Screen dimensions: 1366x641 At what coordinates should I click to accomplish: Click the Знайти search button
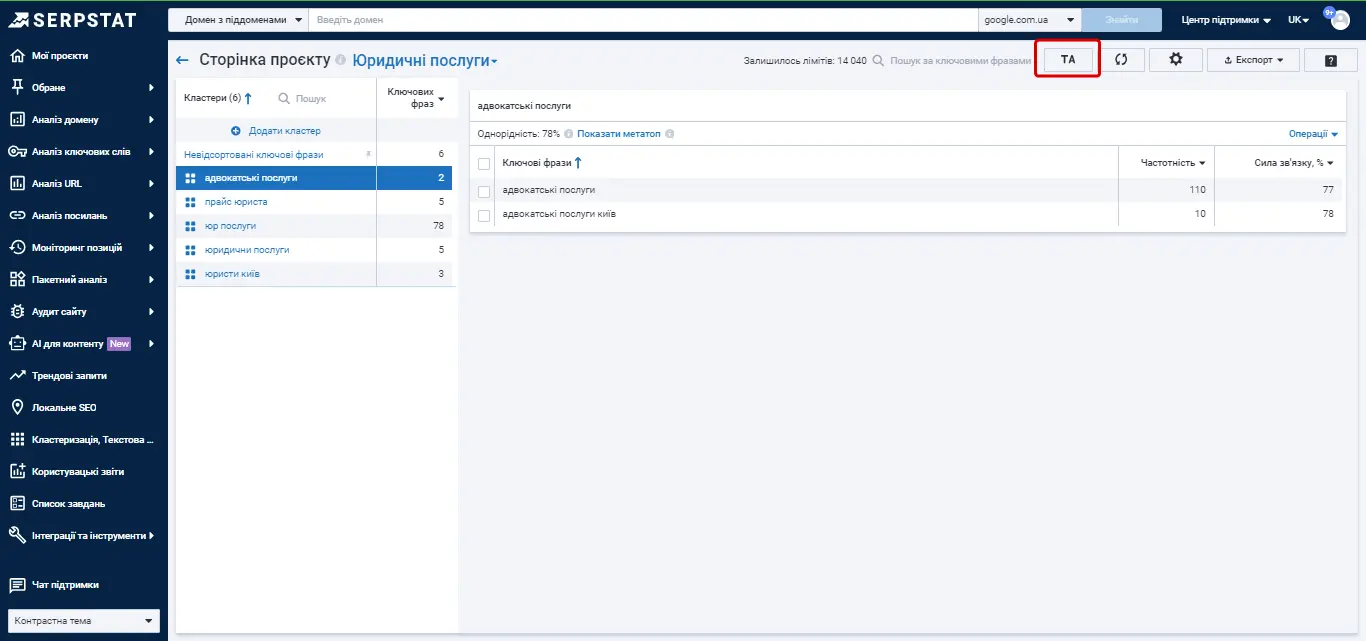click(1122, 20)
